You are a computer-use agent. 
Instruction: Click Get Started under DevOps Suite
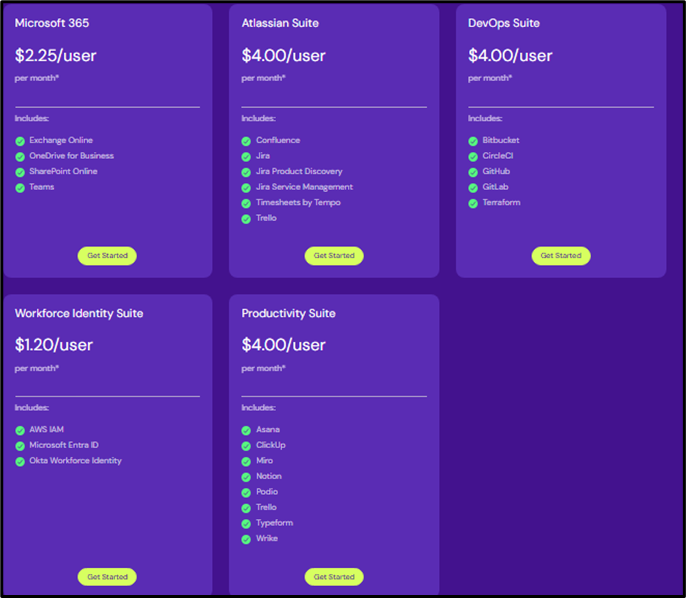(x=561, y=255)
